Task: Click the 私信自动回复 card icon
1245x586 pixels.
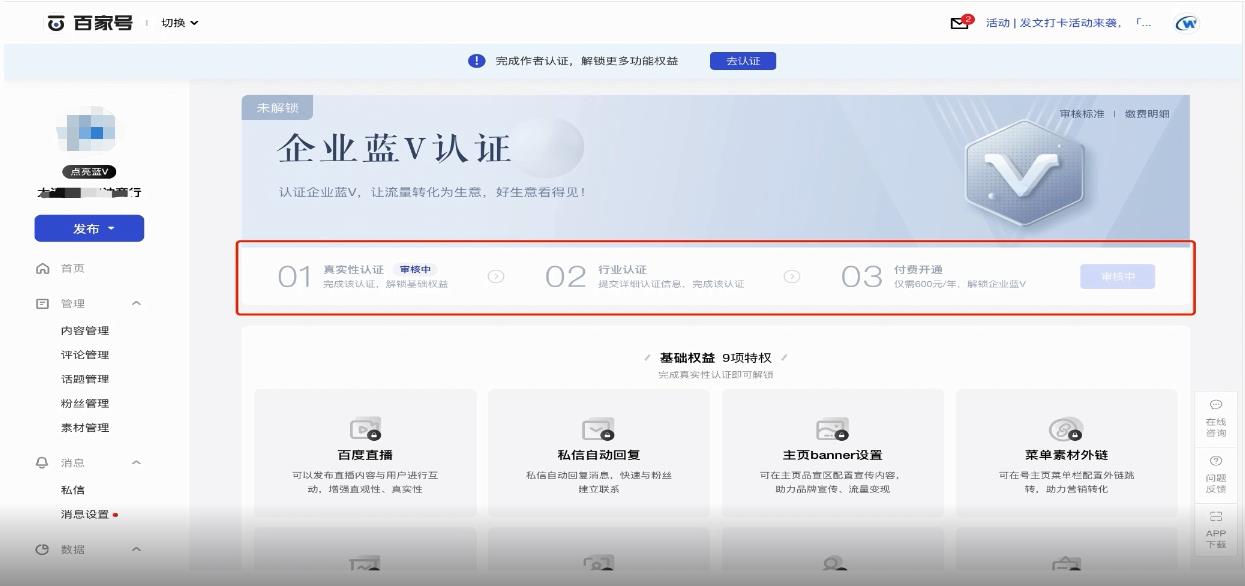Action: coord(599,429)
